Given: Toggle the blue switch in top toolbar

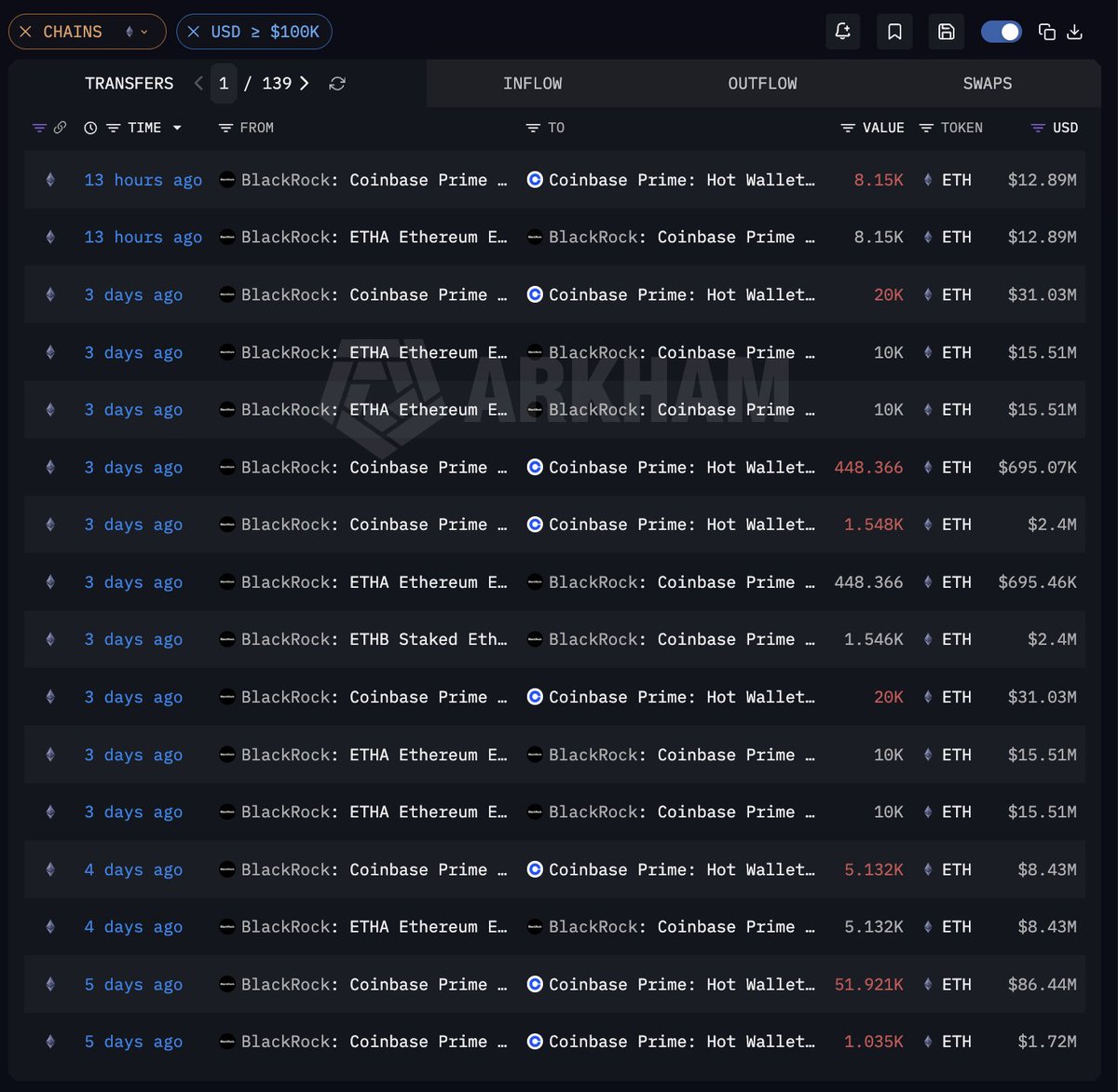Looking at the screenshot, I should pyautogui.click(x=1002, y=32).
